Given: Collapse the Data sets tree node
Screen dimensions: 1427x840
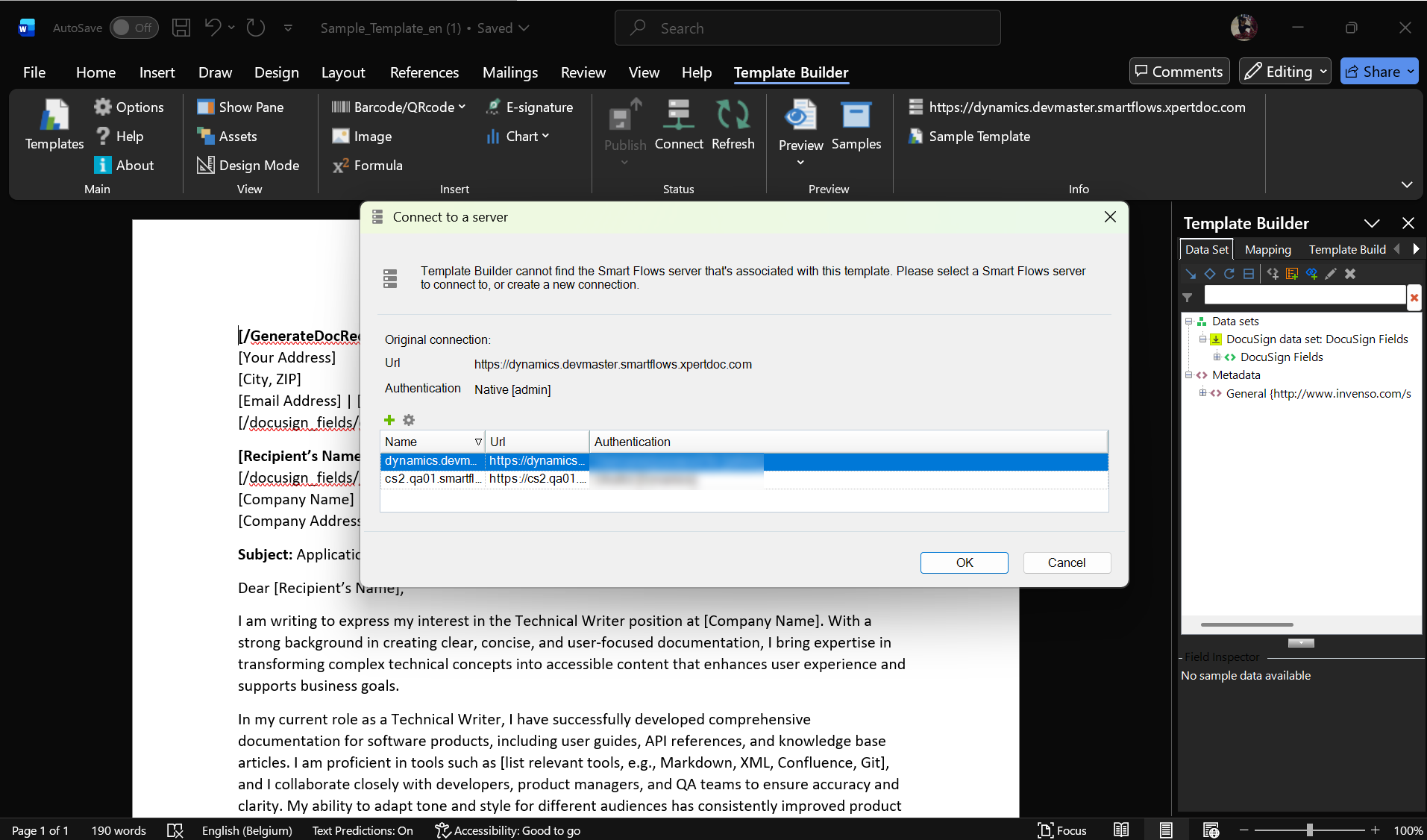Looking at the screenshot, I should coord(1188,322).
